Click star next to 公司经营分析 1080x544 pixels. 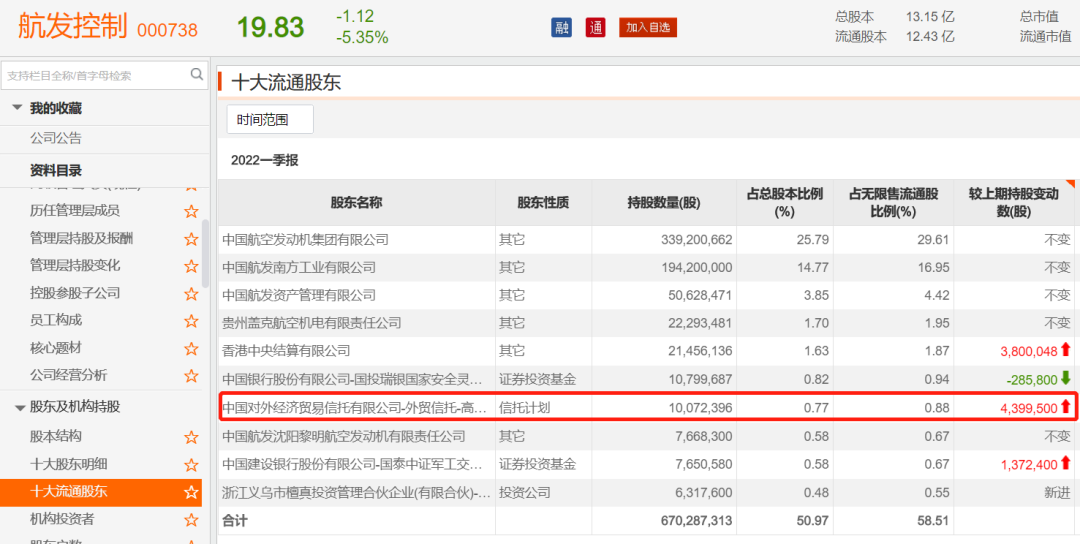191,376
